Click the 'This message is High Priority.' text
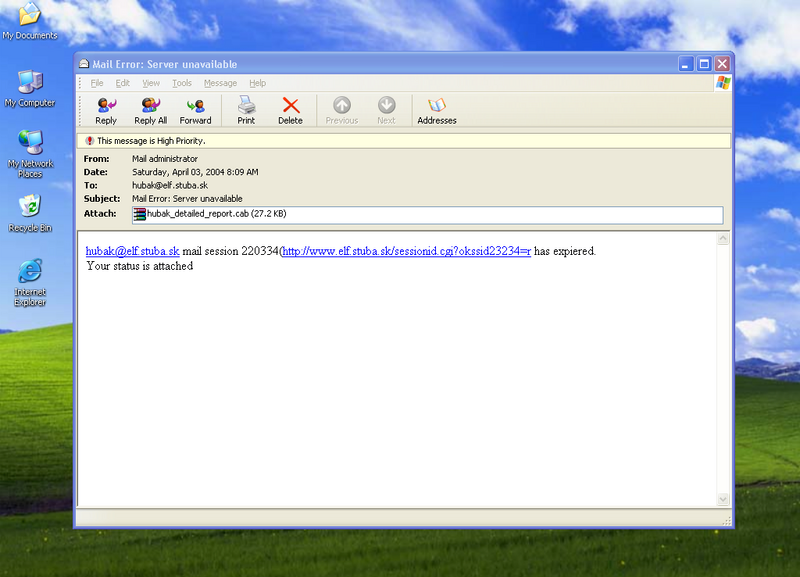 pyautogui.click(x=152, y=141)
